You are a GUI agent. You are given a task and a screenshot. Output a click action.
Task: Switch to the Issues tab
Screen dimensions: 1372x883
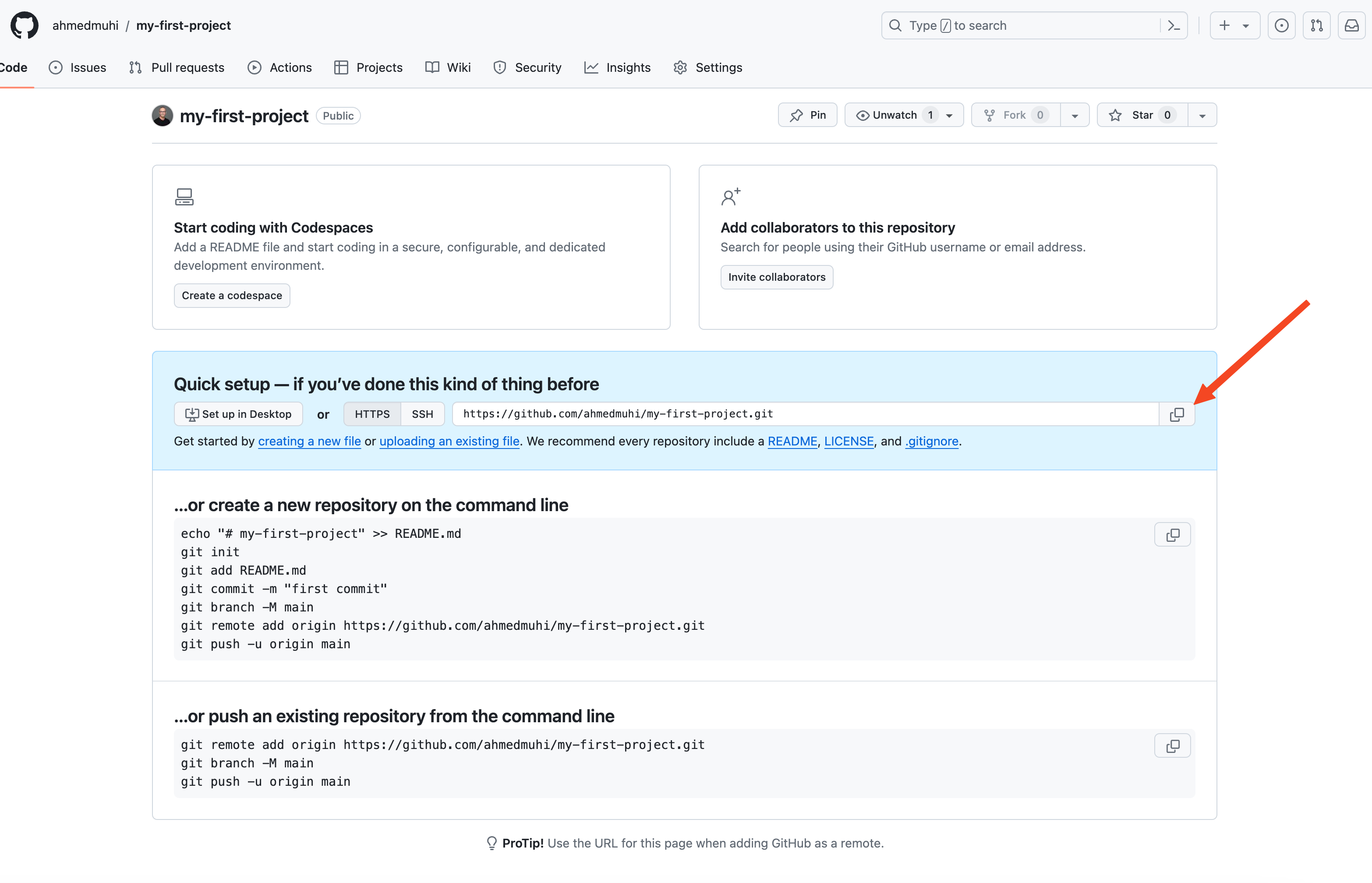pos(78,67)
